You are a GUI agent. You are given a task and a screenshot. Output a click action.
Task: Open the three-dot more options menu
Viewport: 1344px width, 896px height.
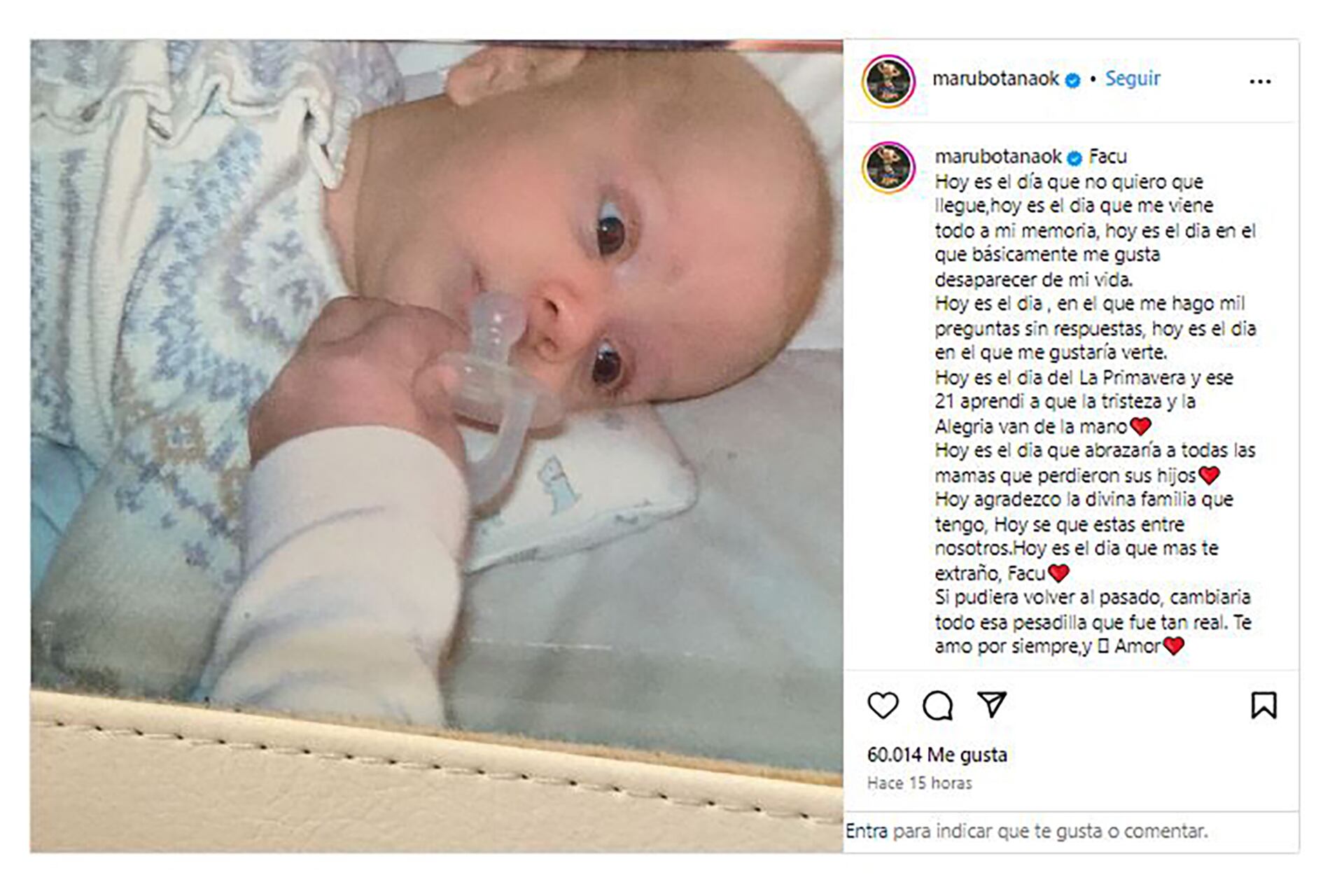click(1260, 82)
